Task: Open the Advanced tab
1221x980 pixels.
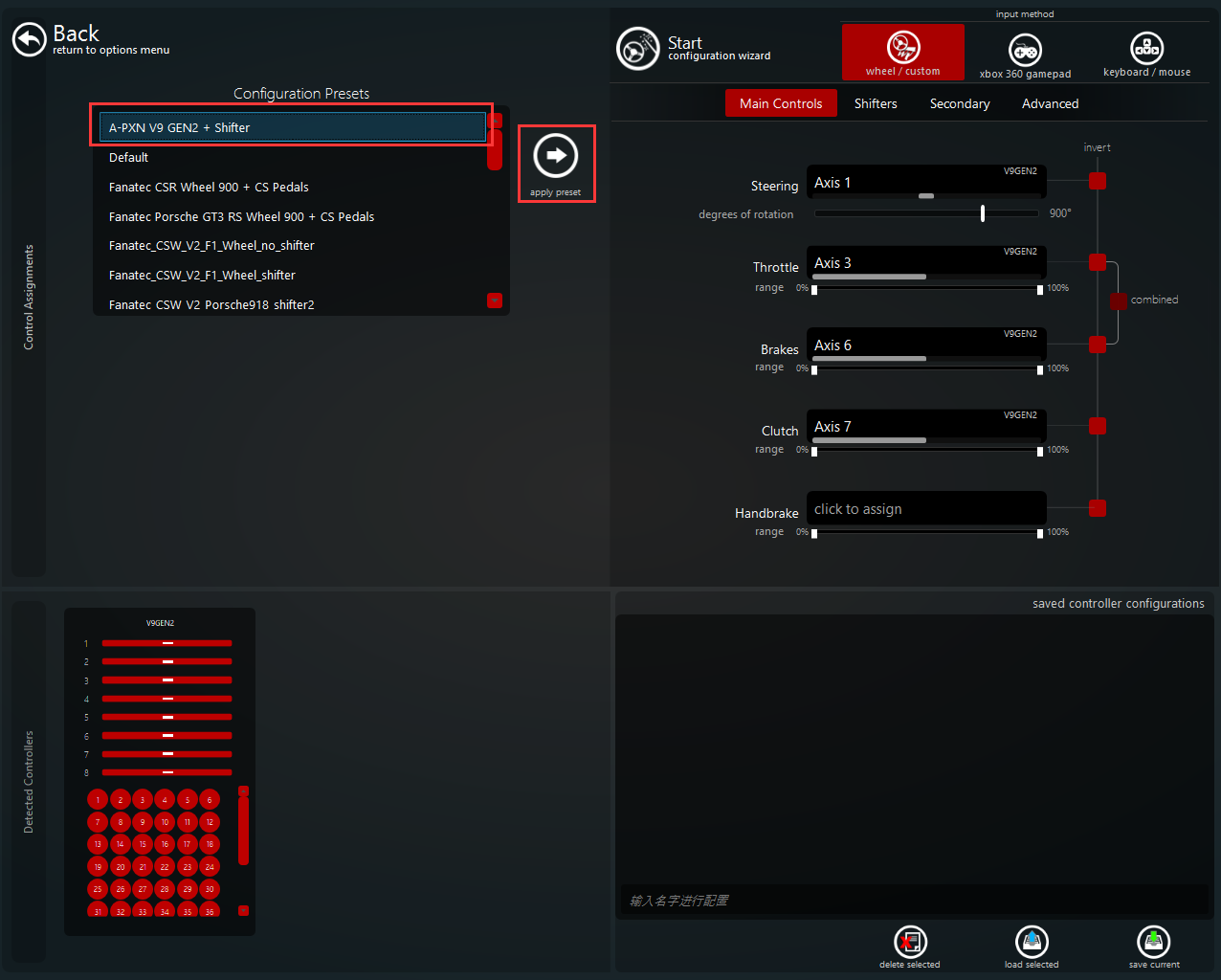Action: [1050, 103]
